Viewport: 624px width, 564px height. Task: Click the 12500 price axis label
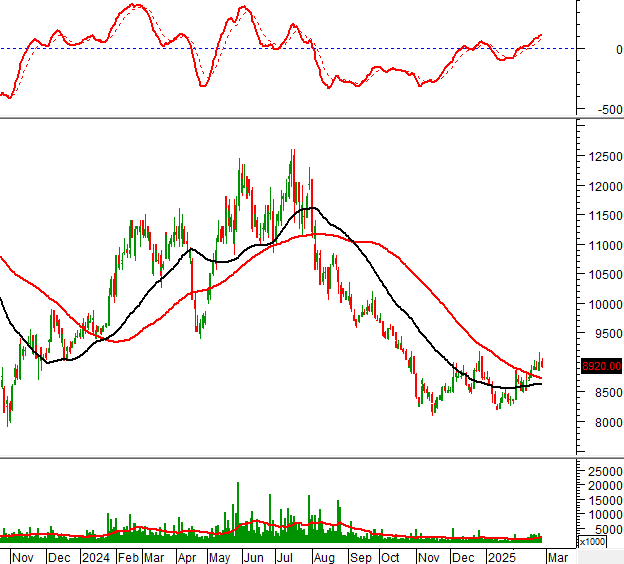pyautogui.click(x=601, y=157)
